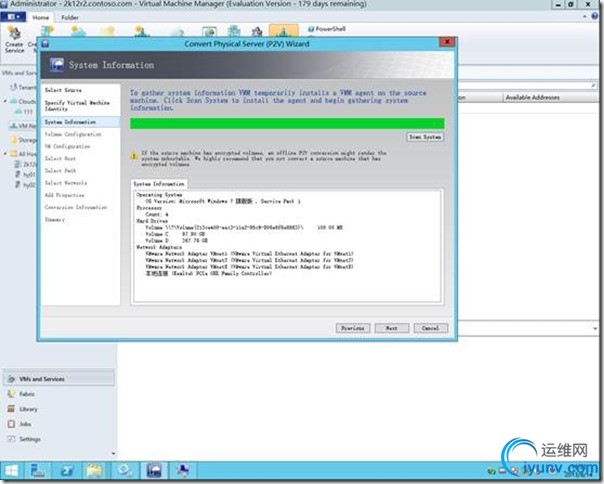The height and width of the screenshot is (484, 604).
Task: Open the ribbon application menu dropdown
Action: coord(13,17)
